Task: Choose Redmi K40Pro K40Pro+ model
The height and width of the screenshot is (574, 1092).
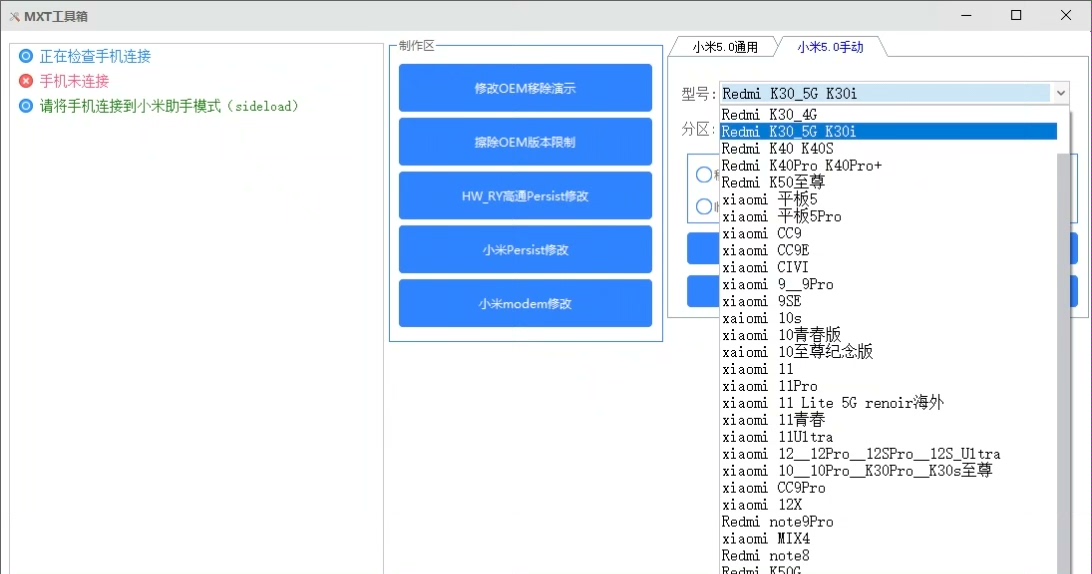Action: [889, 165]
